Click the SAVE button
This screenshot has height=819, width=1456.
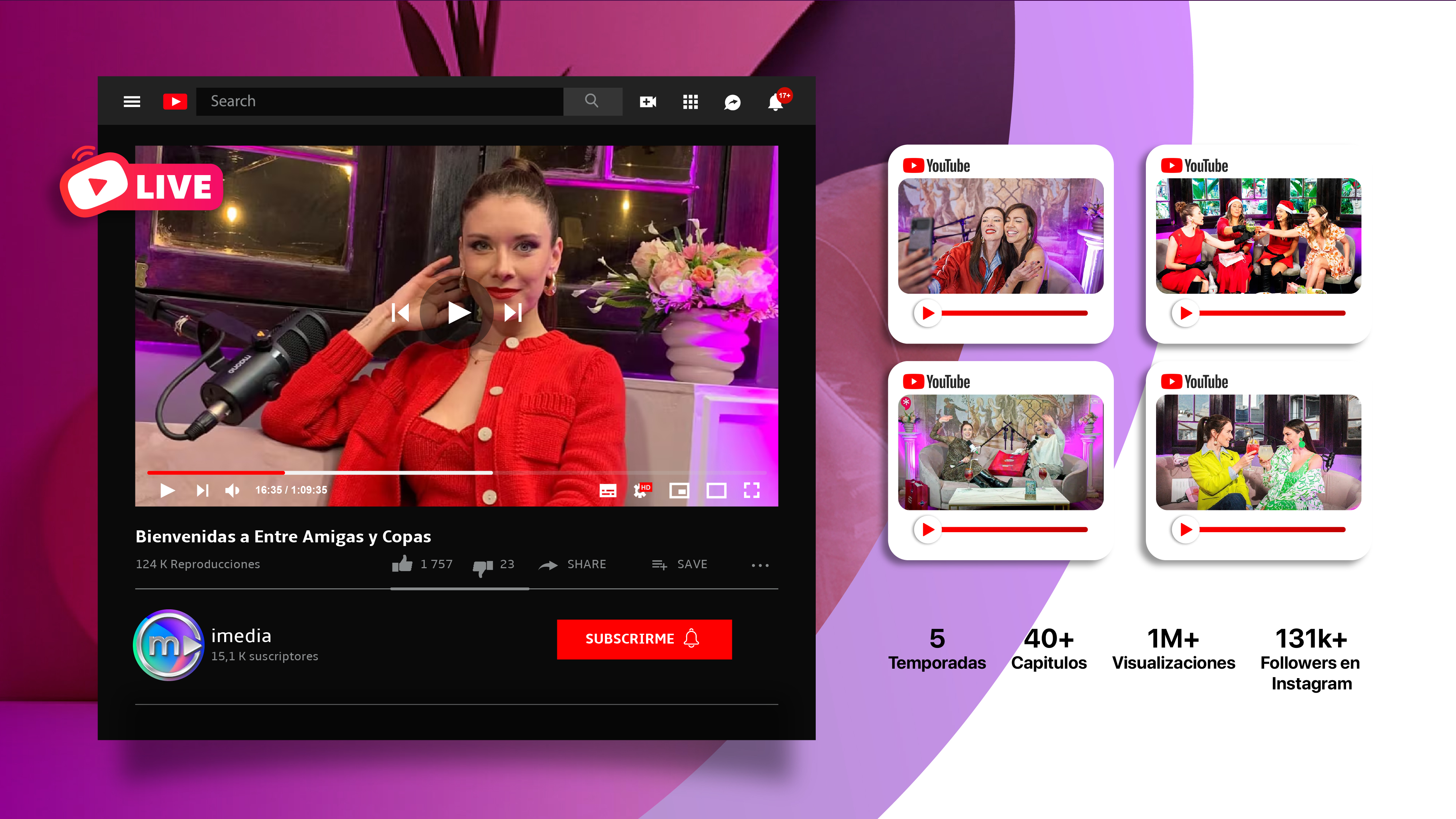pyautogui.click(x=679, y=564)
